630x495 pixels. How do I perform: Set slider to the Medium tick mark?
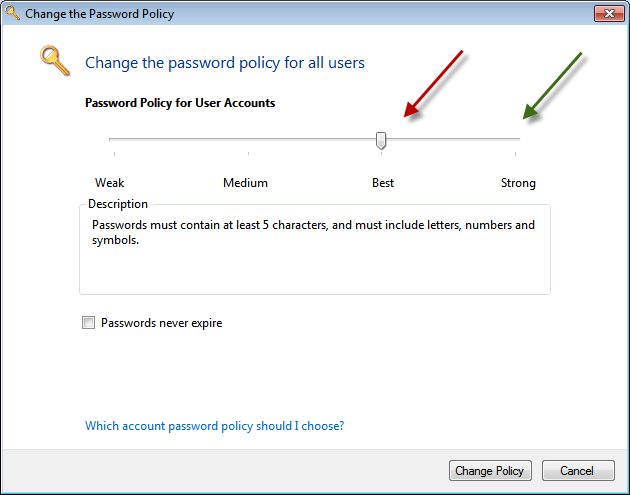[248, 139]
